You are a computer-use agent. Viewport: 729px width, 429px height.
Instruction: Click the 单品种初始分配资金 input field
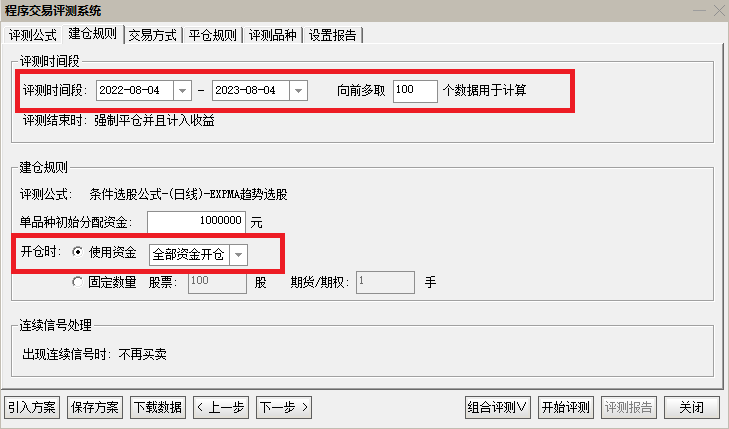coord(196,221)
